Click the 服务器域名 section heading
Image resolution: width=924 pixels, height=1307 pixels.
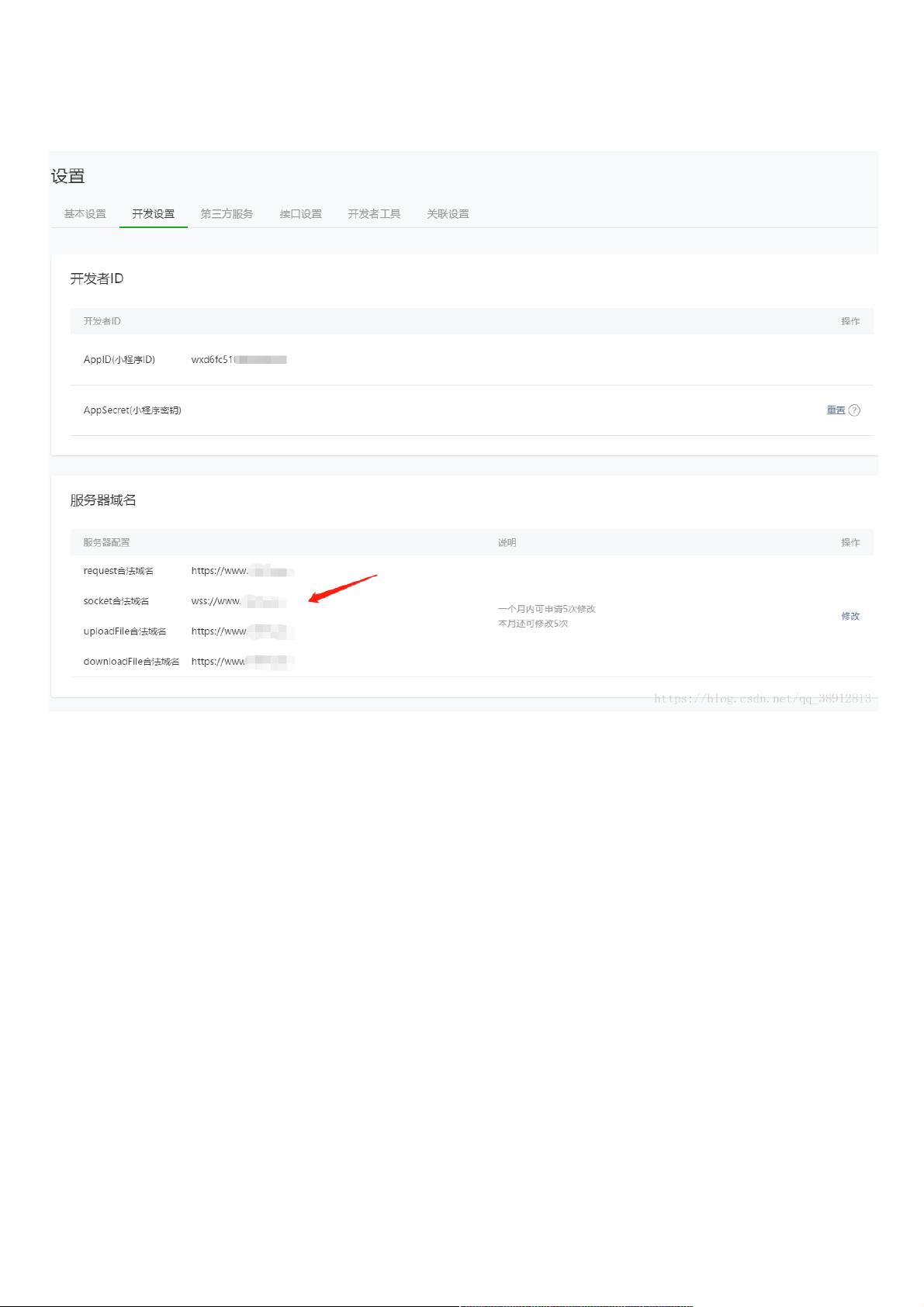[x=103, y=500]
